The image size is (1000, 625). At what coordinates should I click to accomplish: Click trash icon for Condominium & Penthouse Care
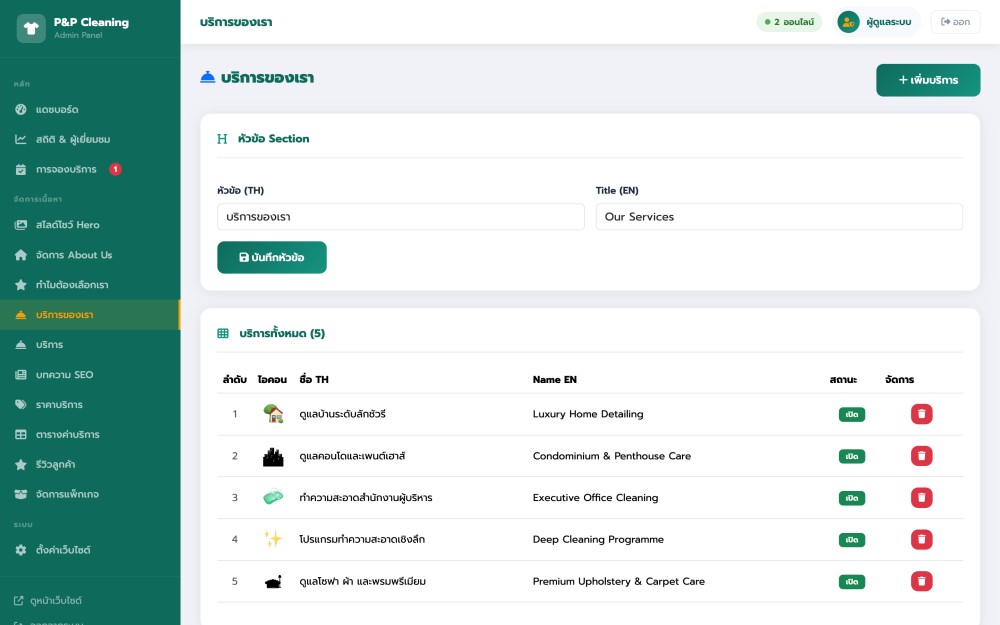click(x=921, y=456)
